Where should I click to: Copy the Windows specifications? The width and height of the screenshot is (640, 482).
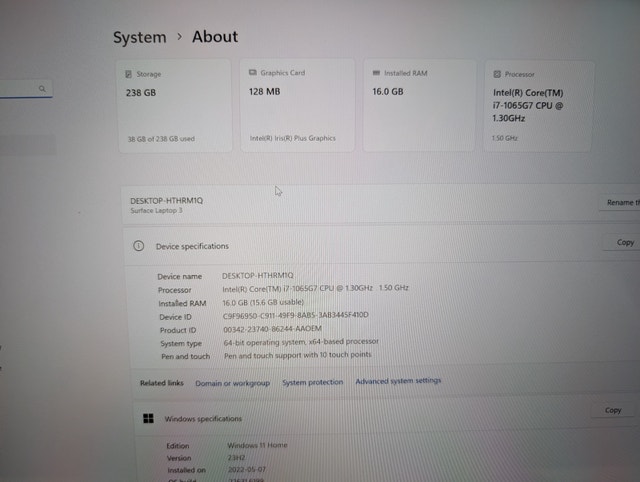(613, 410)
